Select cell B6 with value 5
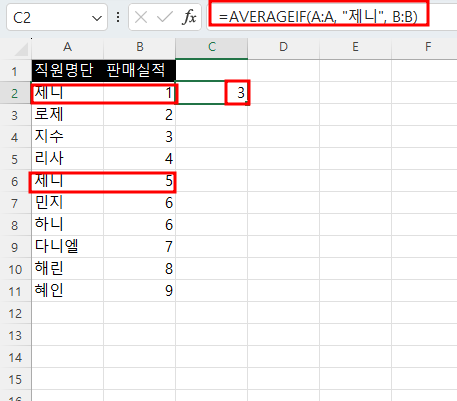 (x=140, y=181)
